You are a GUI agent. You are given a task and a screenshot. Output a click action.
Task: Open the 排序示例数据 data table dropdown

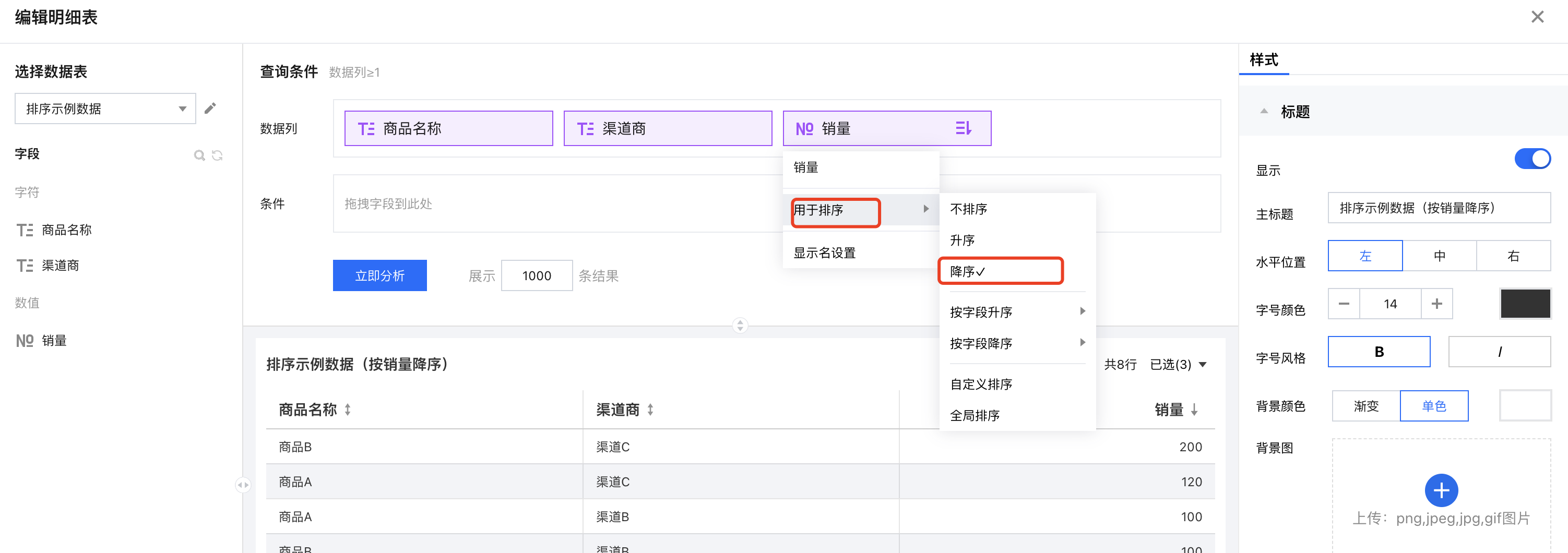[x=105, y=109]
